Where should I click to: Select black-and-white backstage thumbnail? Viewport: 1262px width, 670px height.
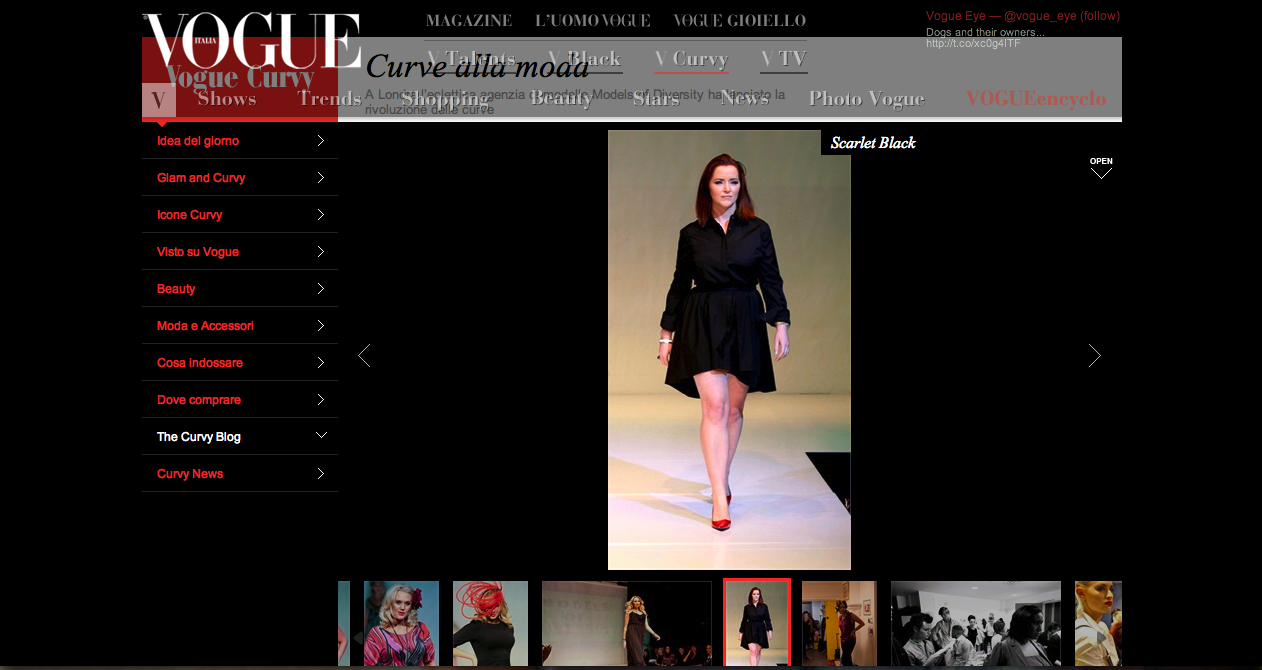pos(976,624)
